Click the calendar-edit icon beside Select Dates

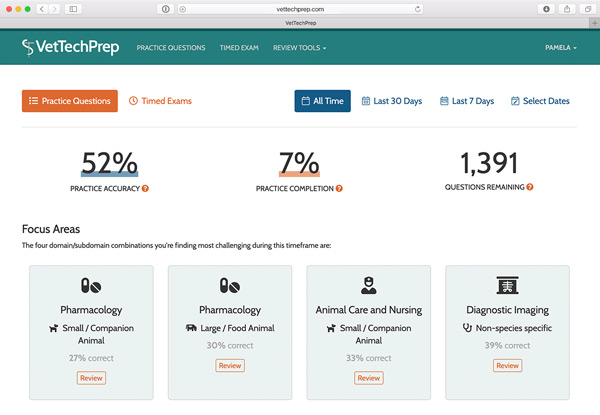[x=515, y=101]
